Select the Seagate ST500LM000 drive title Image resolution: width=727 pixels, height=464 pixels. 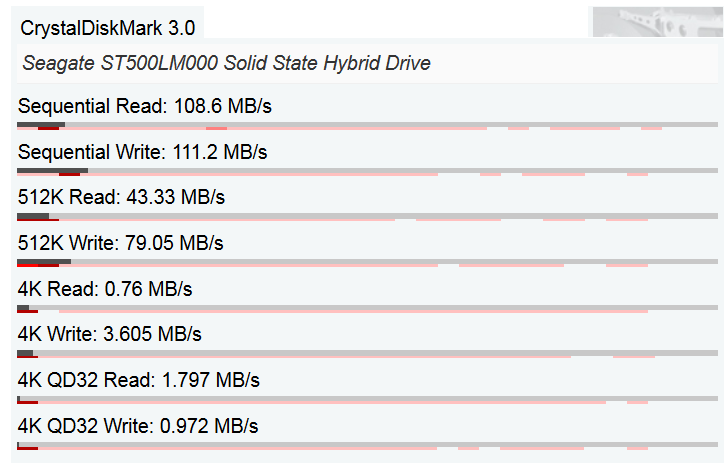point(226,63)
